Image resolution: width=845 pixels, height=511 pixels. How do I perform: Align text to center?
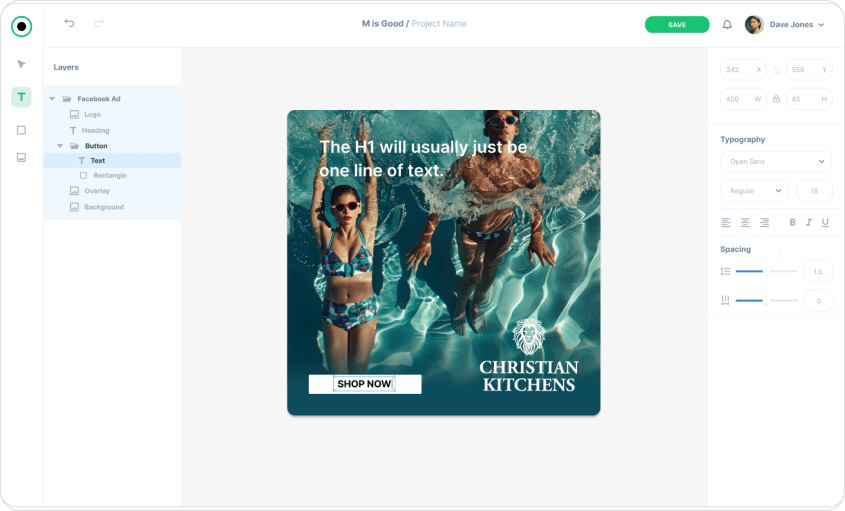click(x=745, y=222)
